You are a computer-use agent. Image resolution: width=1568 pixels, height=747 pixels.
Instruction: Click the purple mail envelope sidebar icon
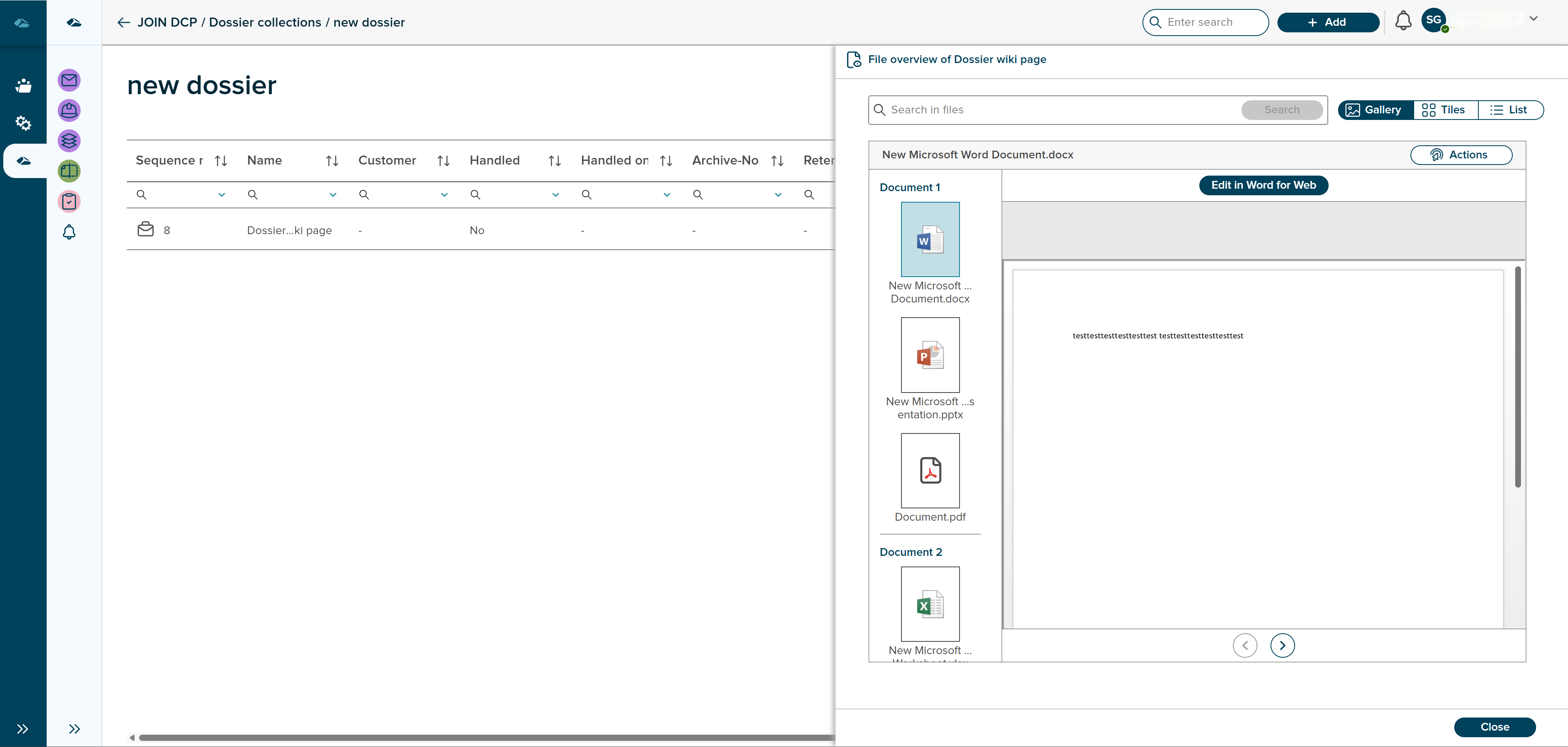pyautogui.click(x=69, y=80)
